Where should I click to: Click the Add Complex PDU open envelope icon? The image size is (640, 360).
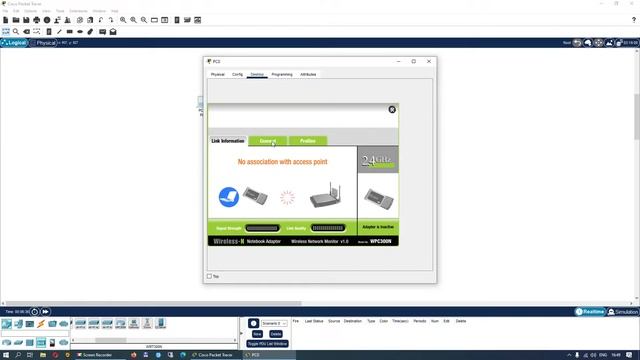pos(113,31)
